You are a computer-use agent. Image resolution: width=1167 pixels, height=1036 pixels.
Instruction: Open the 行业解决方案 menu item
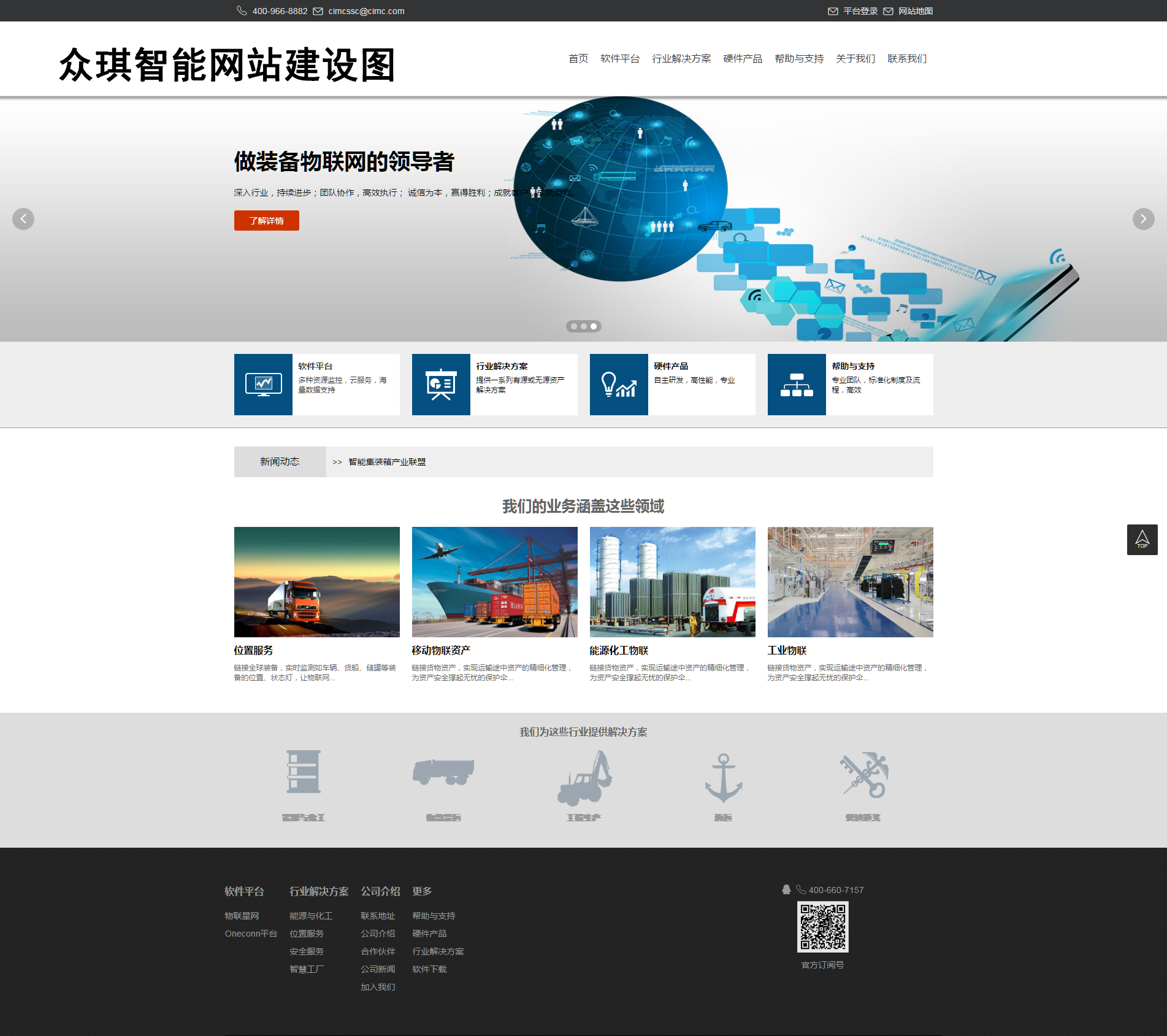point(683,59)
